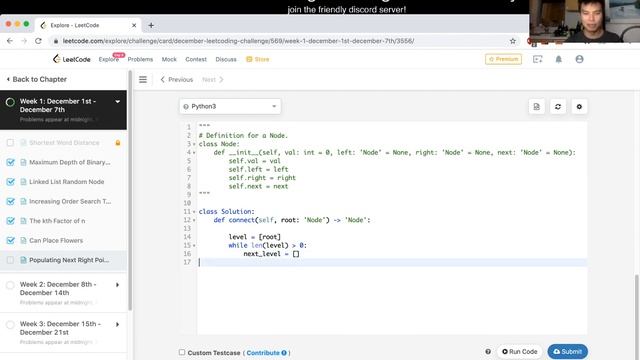Viewport: 640px width, 360px height.
Task: Click the browser address bar URL
Action: click(x=238, y=41)
